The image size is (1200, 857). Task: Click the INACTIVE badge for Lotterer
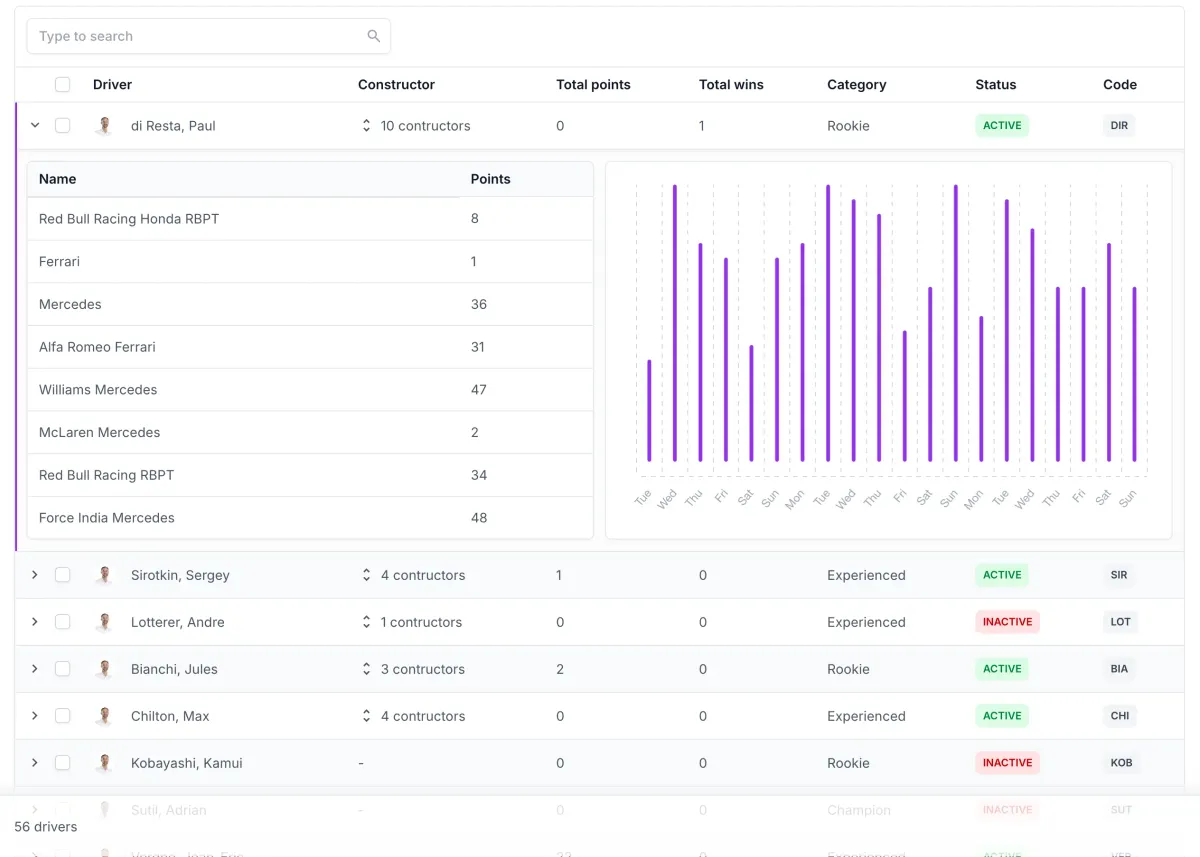tap(1007, 622)
